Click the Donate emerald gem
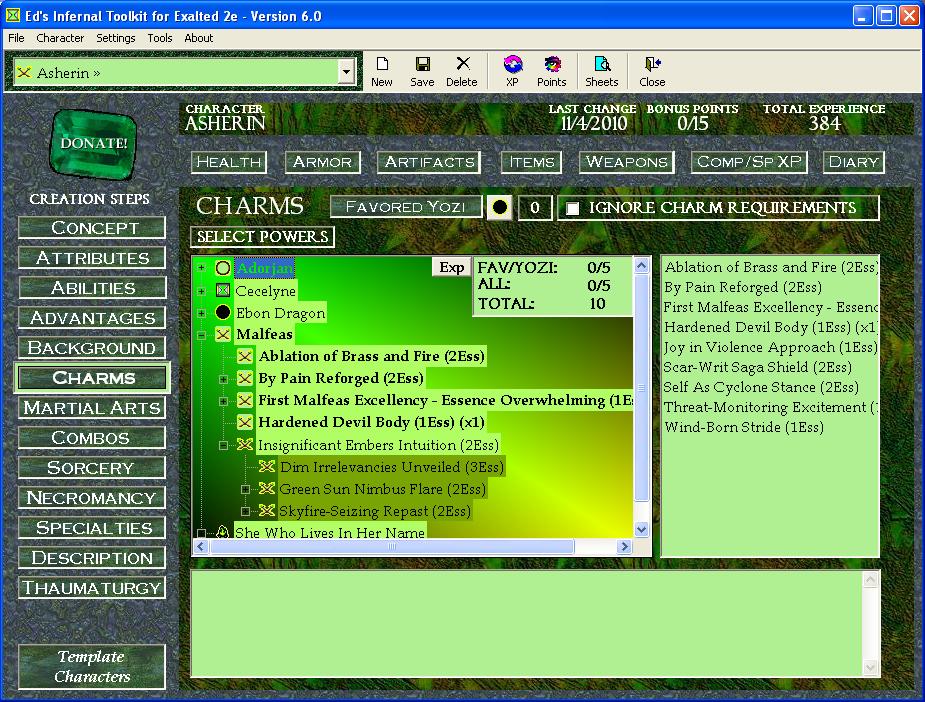 93,143
